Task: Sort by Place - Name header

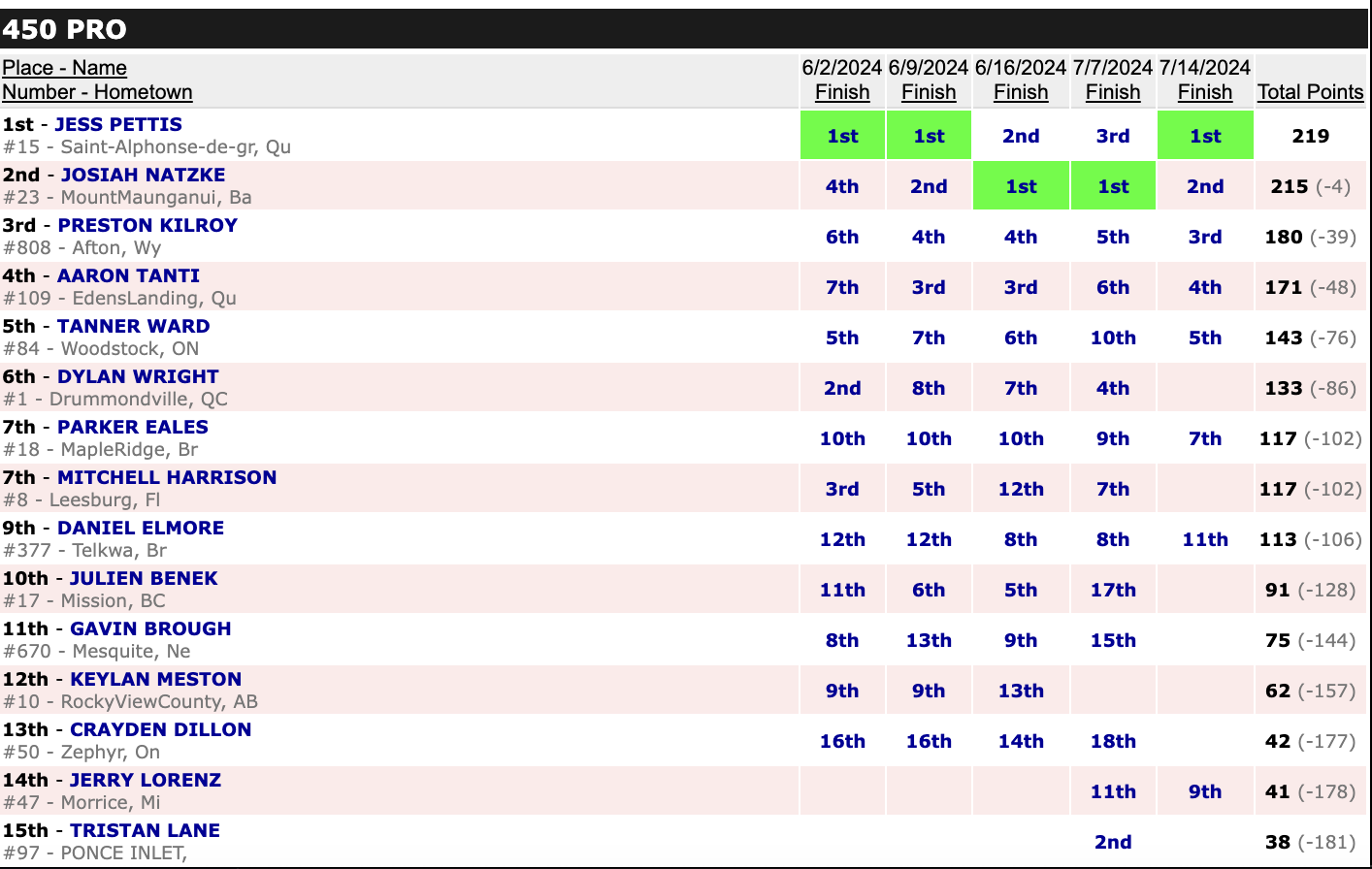Action: [x=64, y=68]
